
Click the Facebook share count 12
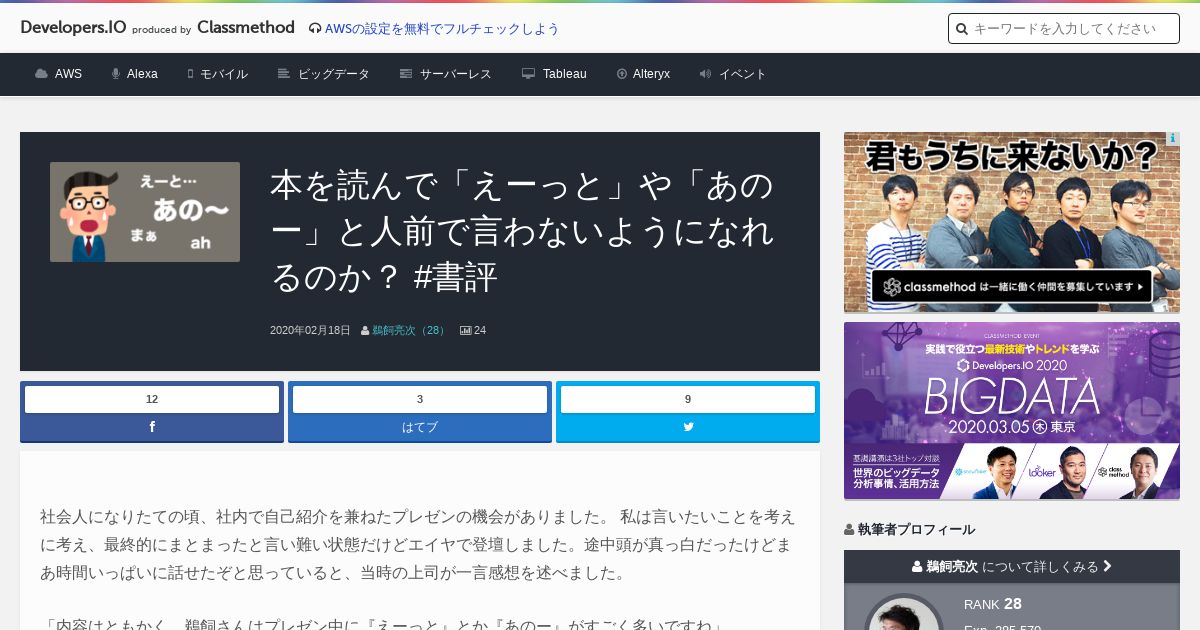[152, 399]
